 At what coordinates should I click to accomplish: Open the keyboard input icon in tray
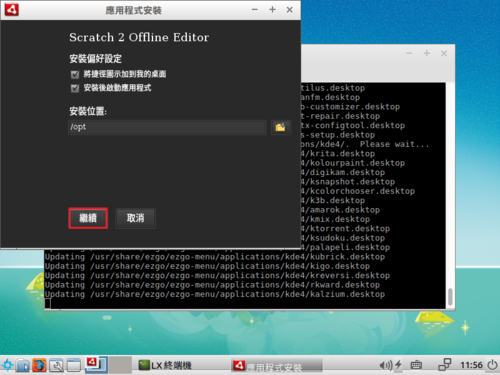coord(416,365)
